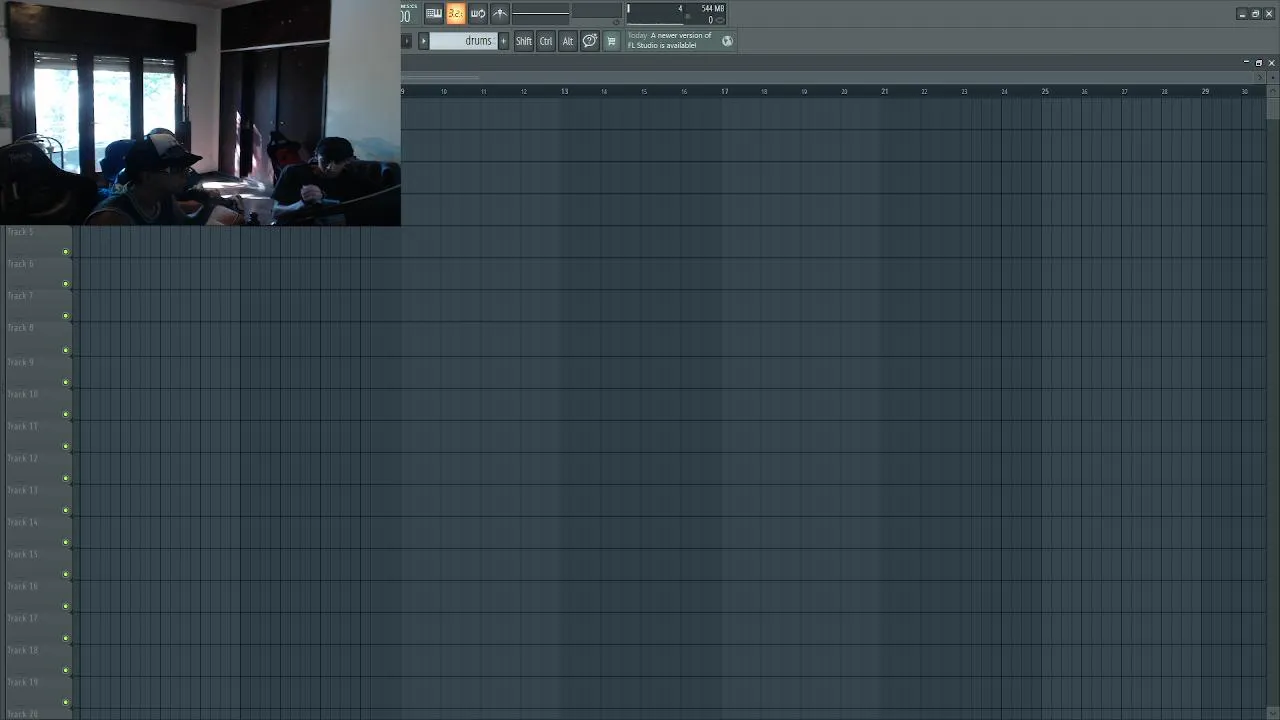
Task: Toggle the 3.2.1 countdown before recording
Action: tap(456, 13)
